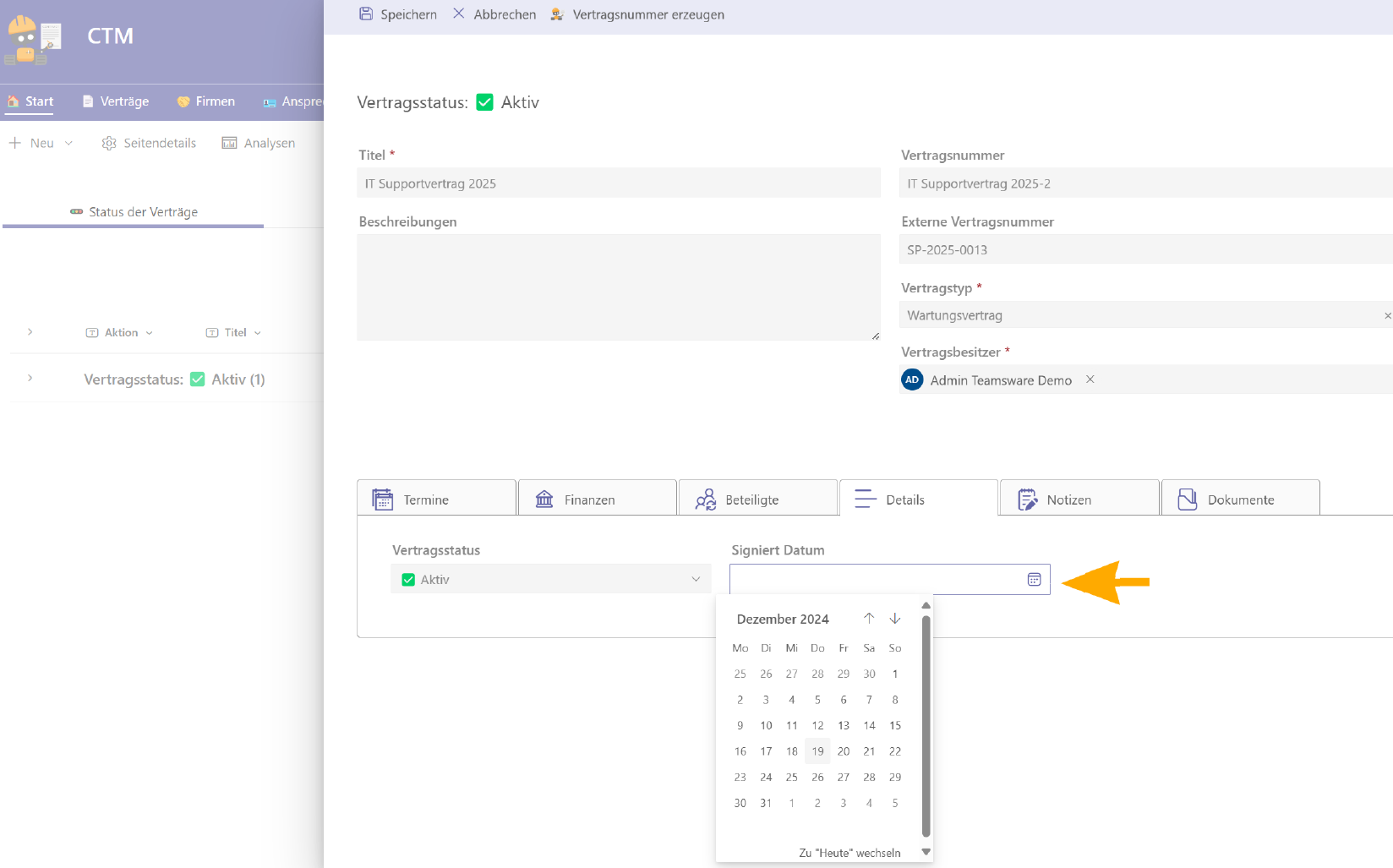1393x868 pixels.
Task: Click into the Beschreibungen text area
Action: 618,287
